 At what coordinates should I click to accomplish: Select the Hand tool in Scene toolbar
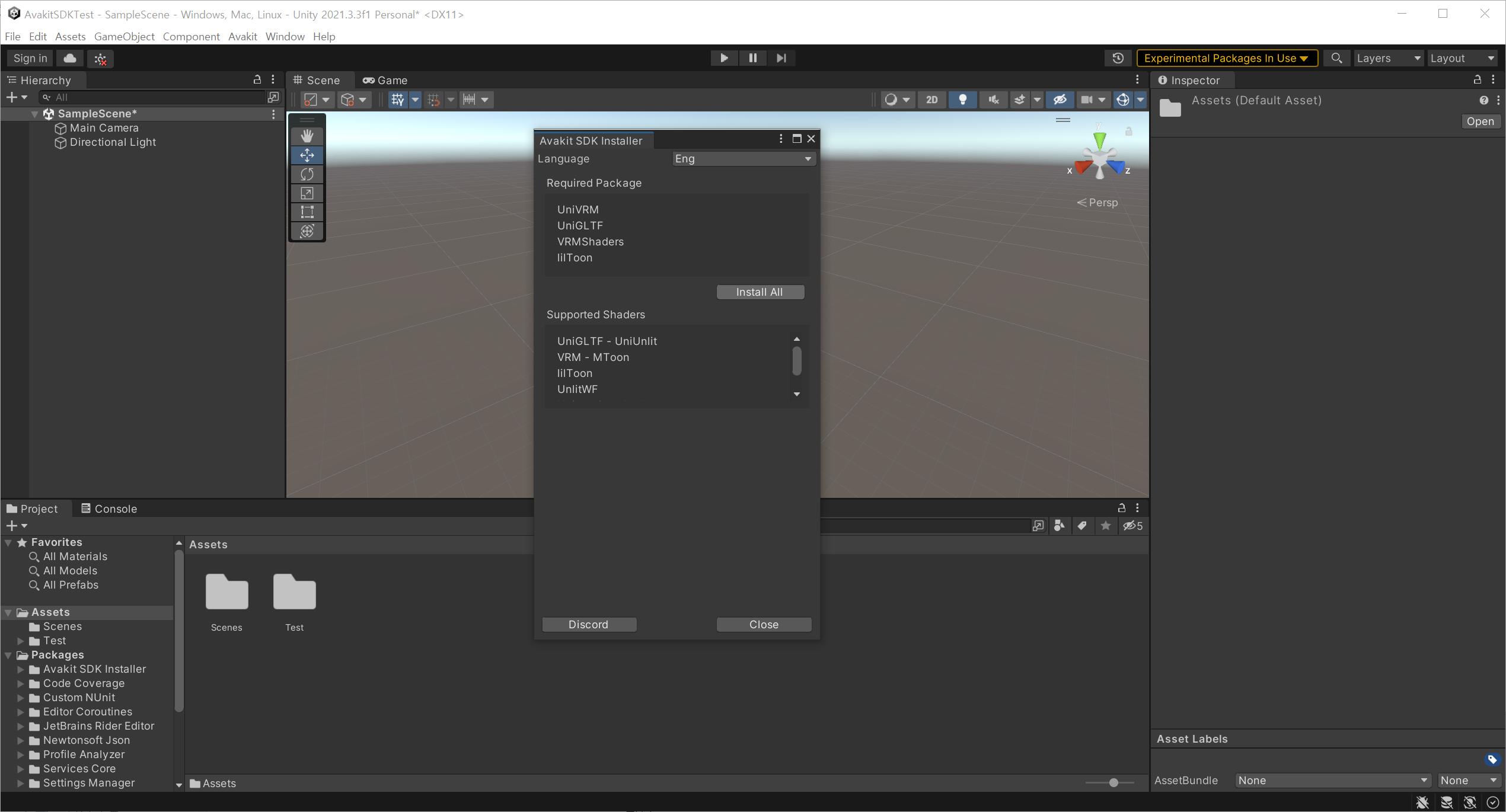[x=307, y=136]
